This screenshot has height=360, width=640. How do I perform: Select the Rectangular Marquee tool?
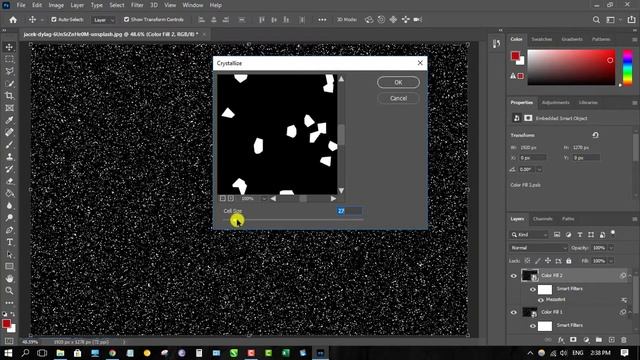coord(9,59)
